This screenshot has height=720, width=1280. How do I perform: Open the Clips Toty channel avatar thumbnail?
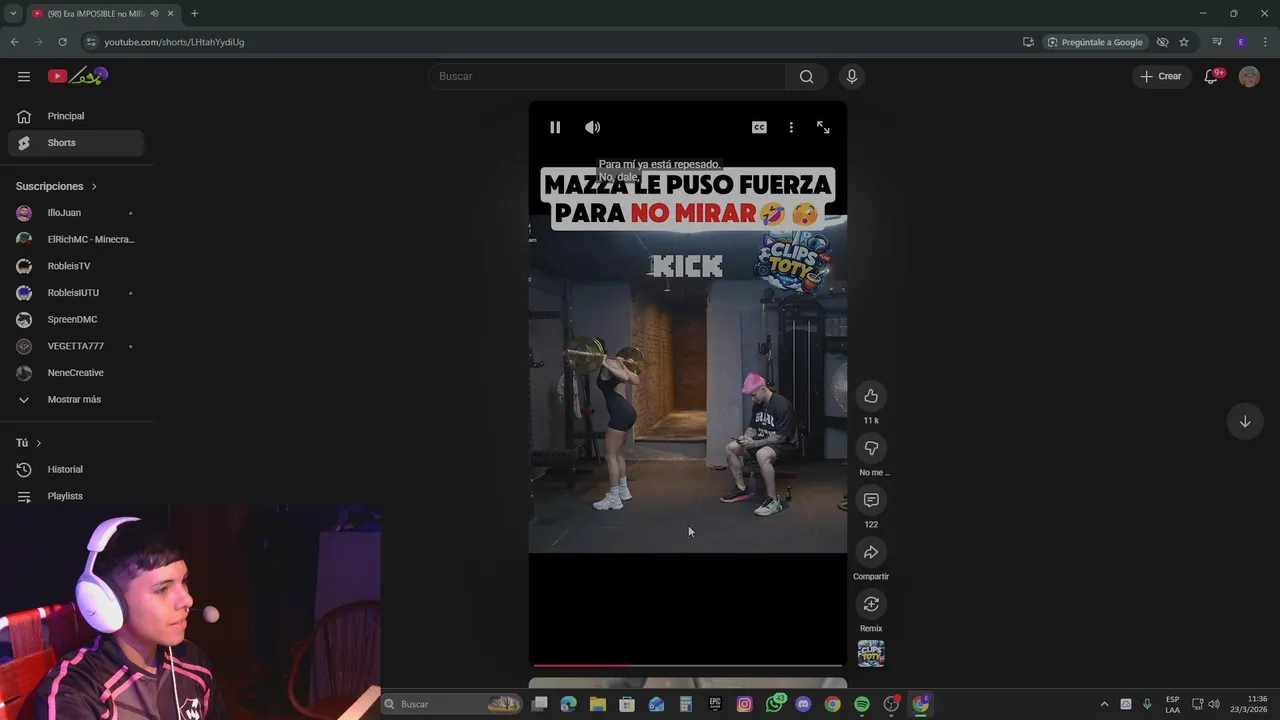pyautogui.click(x=871, y=653)
